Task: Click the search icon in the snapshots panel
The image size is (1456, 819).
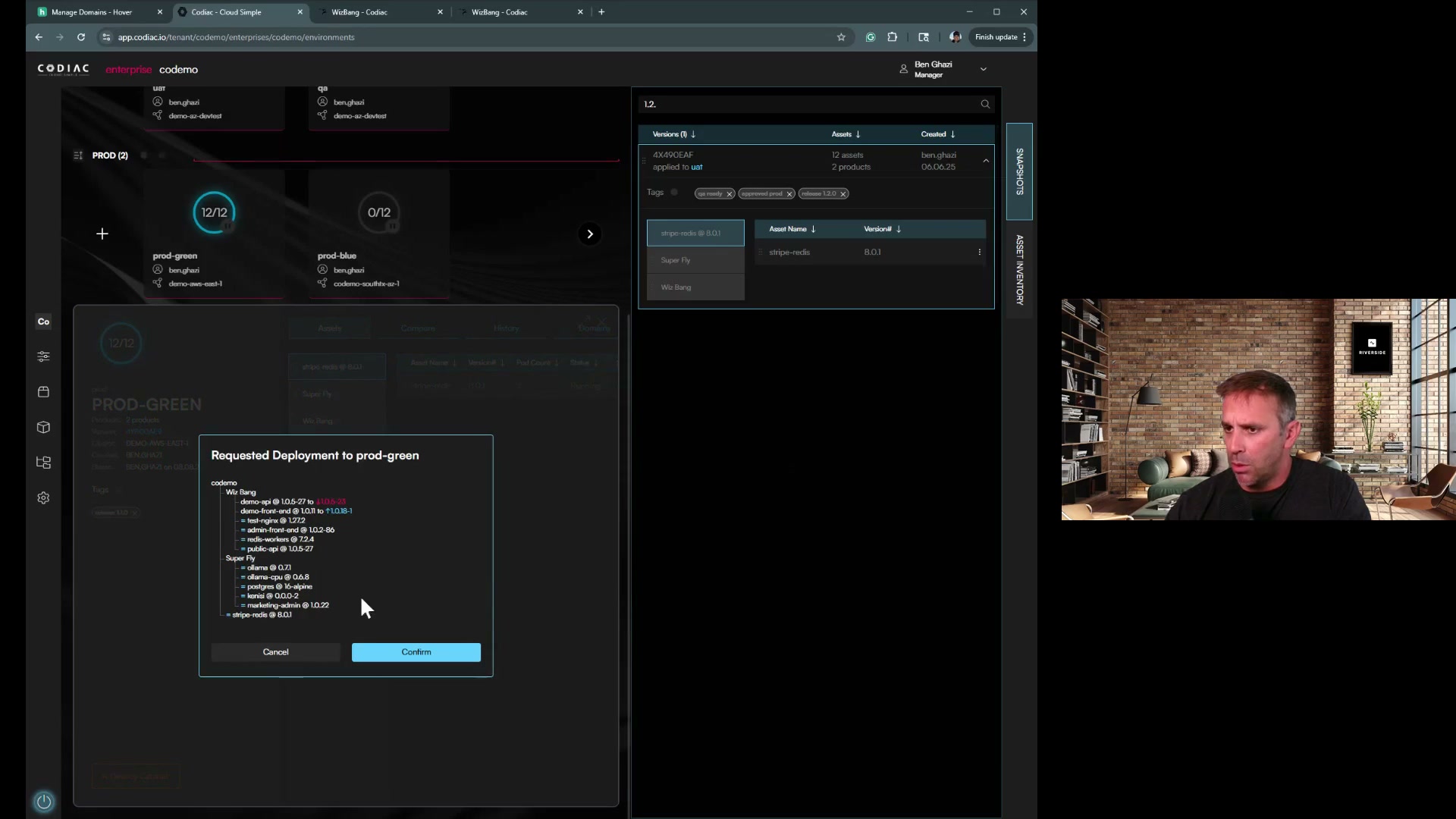Action: [984, 104]
